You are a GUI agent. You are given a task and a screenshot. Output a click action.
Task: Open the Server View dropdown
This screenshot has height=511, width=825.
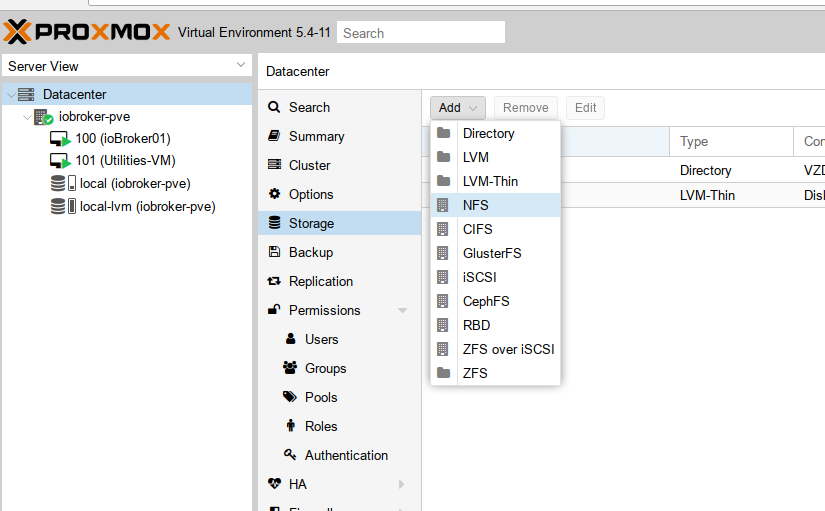[x=241, y=65]
